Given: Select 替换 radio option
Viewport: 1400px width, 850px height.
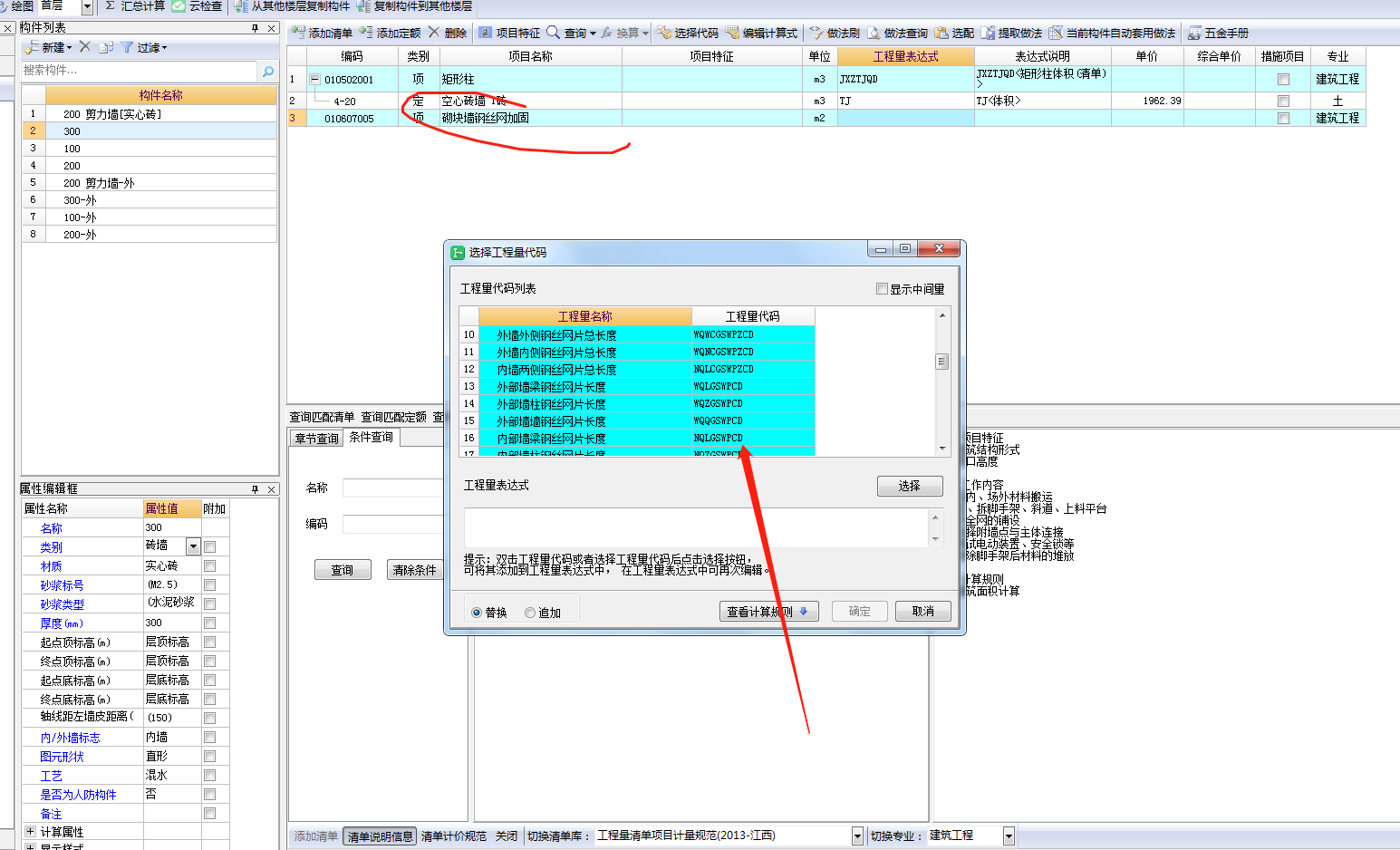Looking at the screenshot, I should (x=477, y=613).
